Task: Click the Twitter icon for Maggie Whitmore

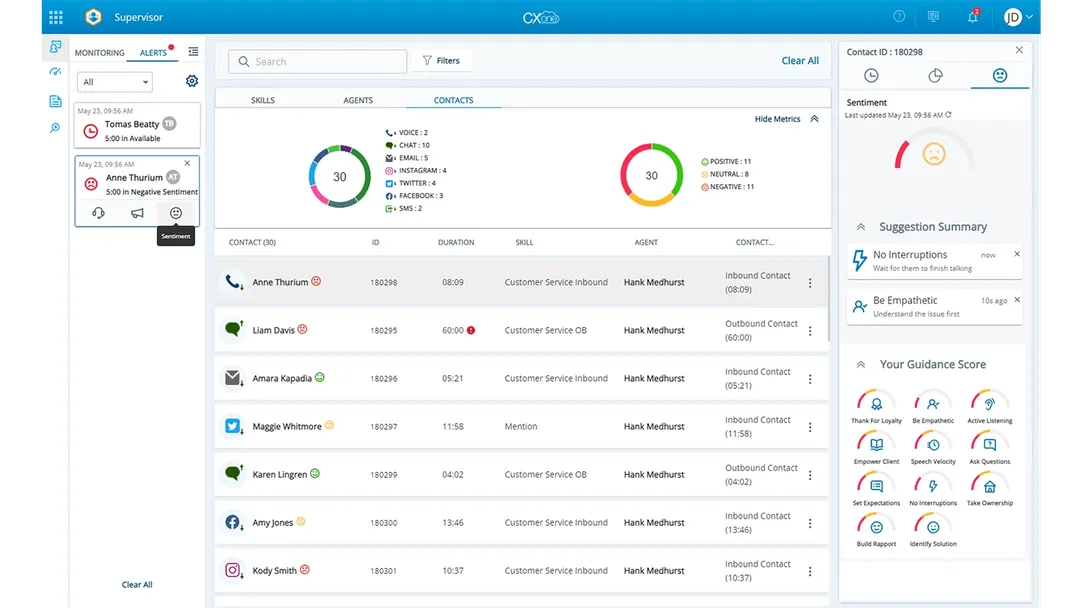Action: (233, 426)
